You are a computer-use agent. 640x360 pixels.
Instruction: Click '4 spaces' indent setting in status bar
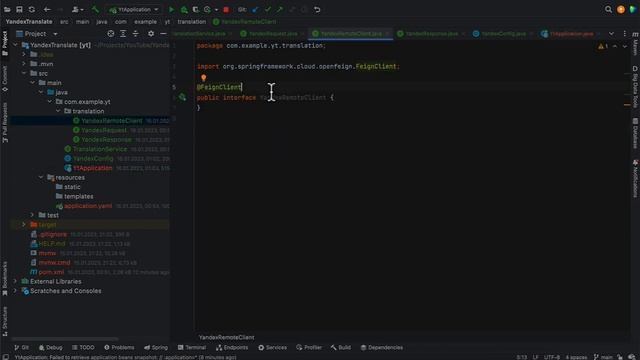coord(576,357)
